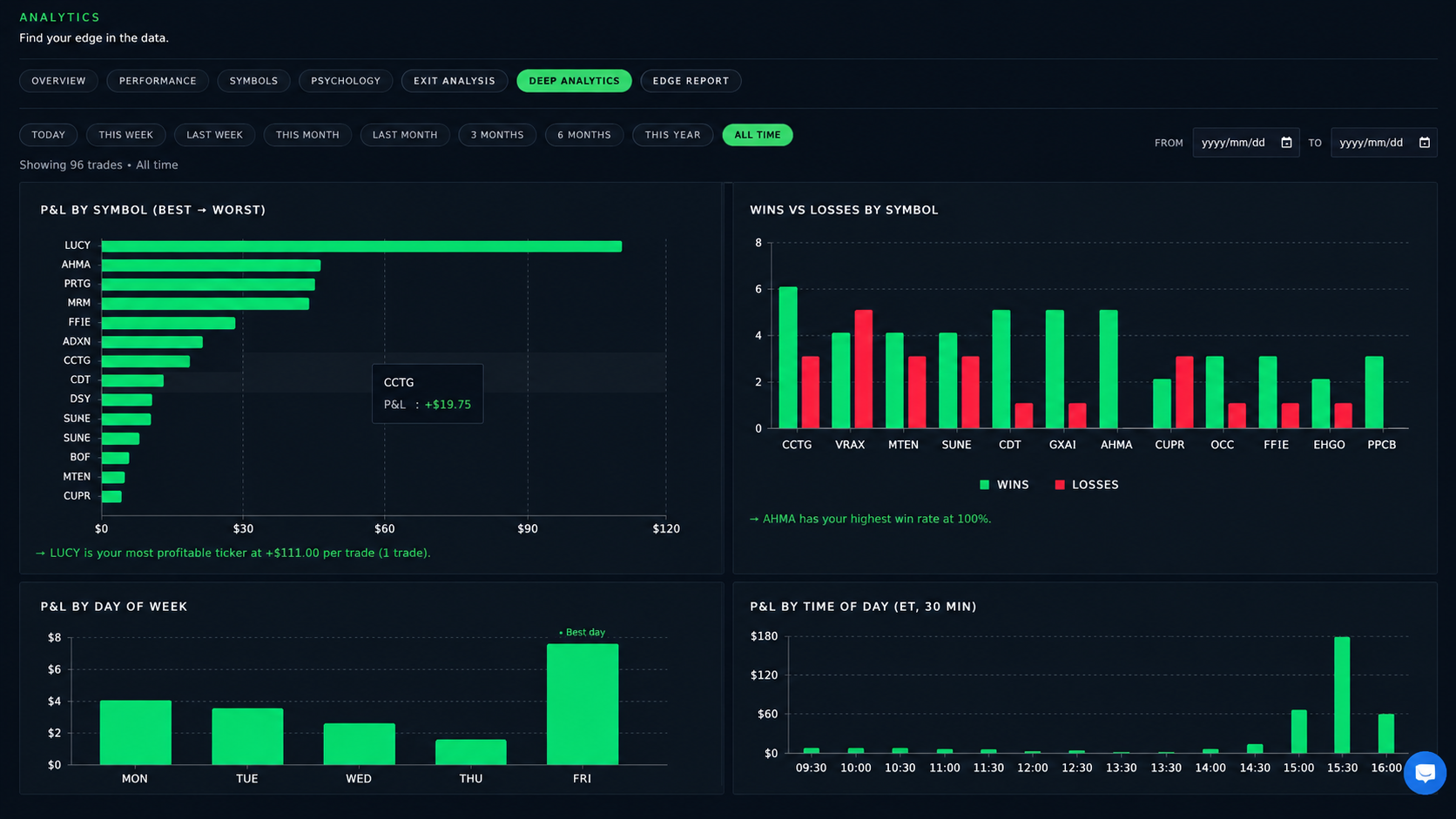Click the LUCY most profitable ticker insight
Viewport: 1456px width, 819px height.
[x=233, y=553]
